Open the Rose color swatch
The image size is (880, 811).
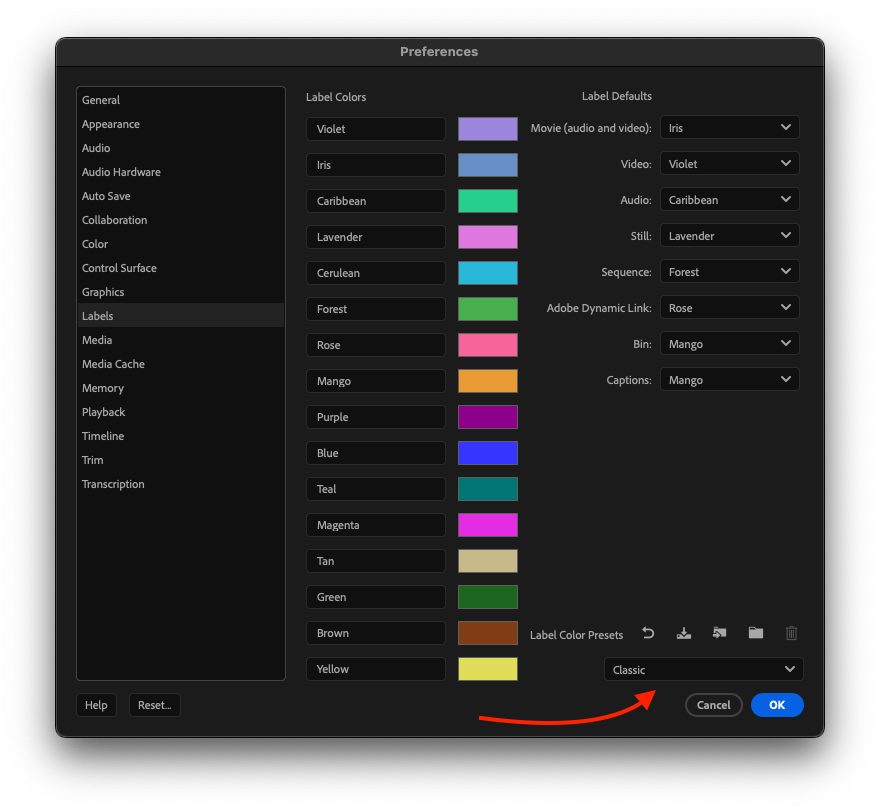[x=487, y=345]
